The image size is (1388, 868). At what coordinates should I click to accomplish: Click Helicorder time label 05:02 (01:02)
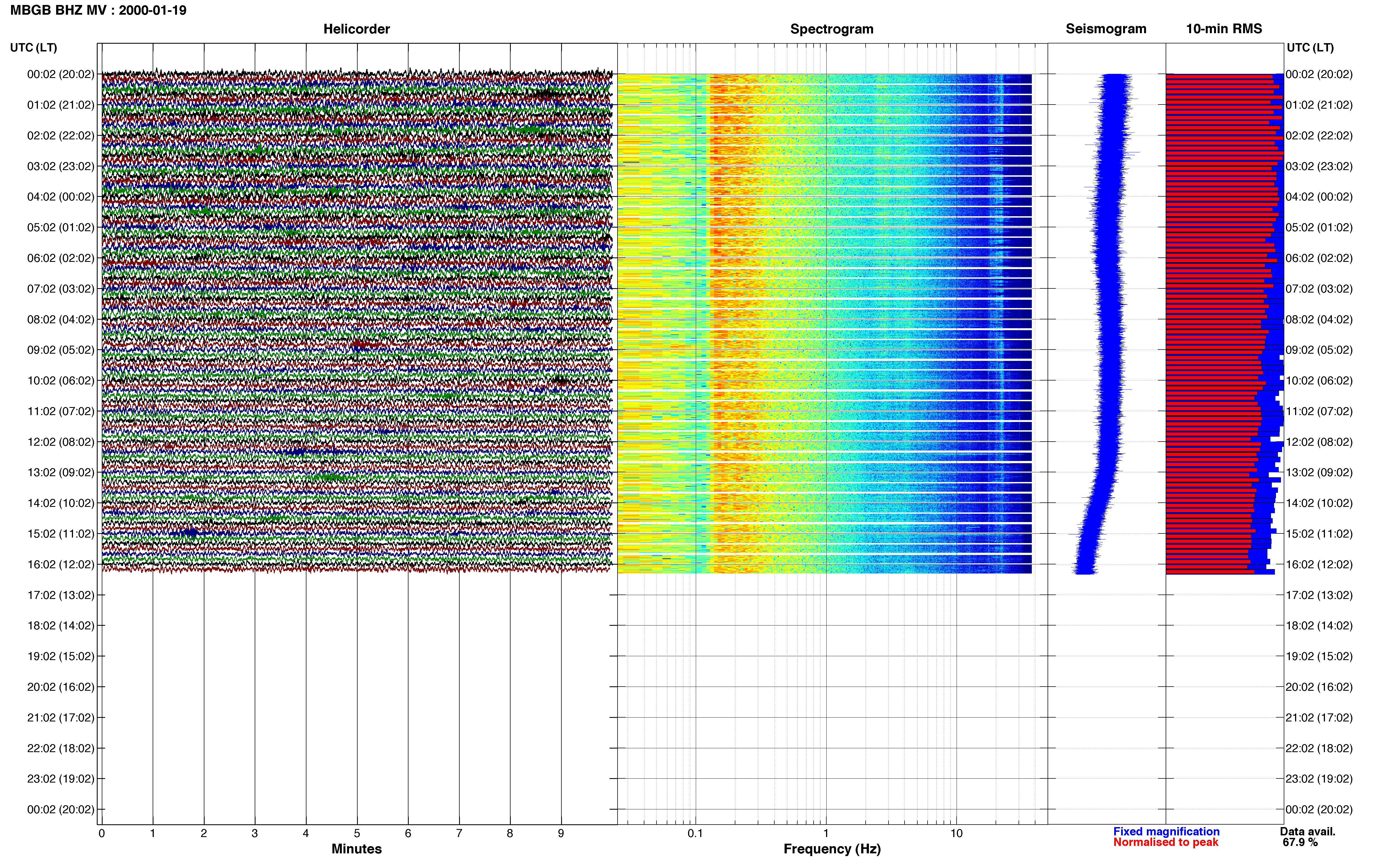click(61, 227)
